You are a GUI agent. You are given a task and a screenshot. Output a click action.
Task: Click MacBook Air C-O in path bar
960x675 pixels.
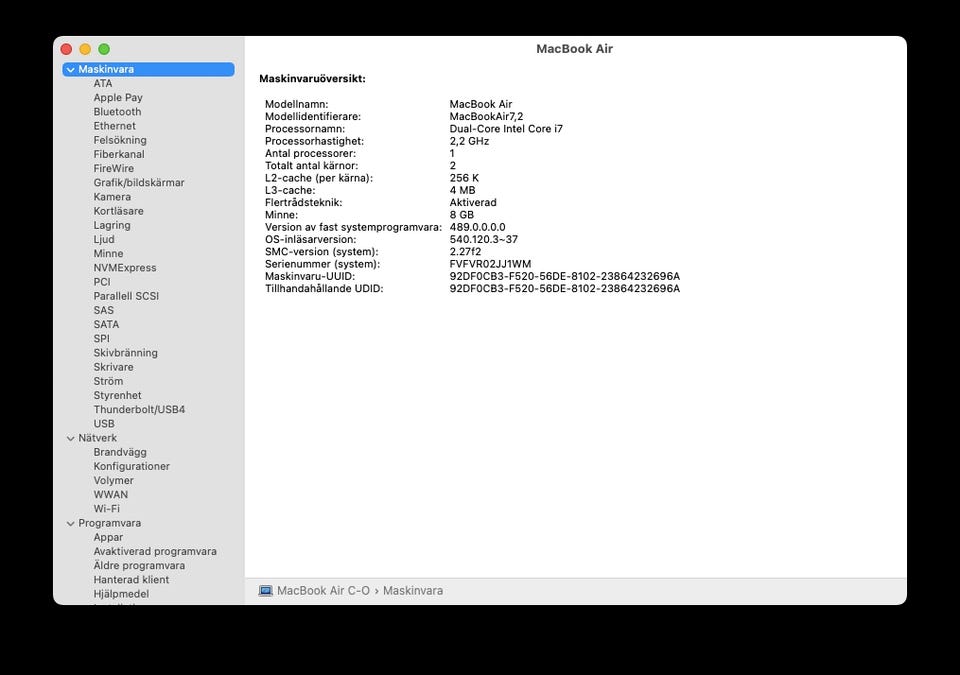pyautogui.click(x=323, y=590)
